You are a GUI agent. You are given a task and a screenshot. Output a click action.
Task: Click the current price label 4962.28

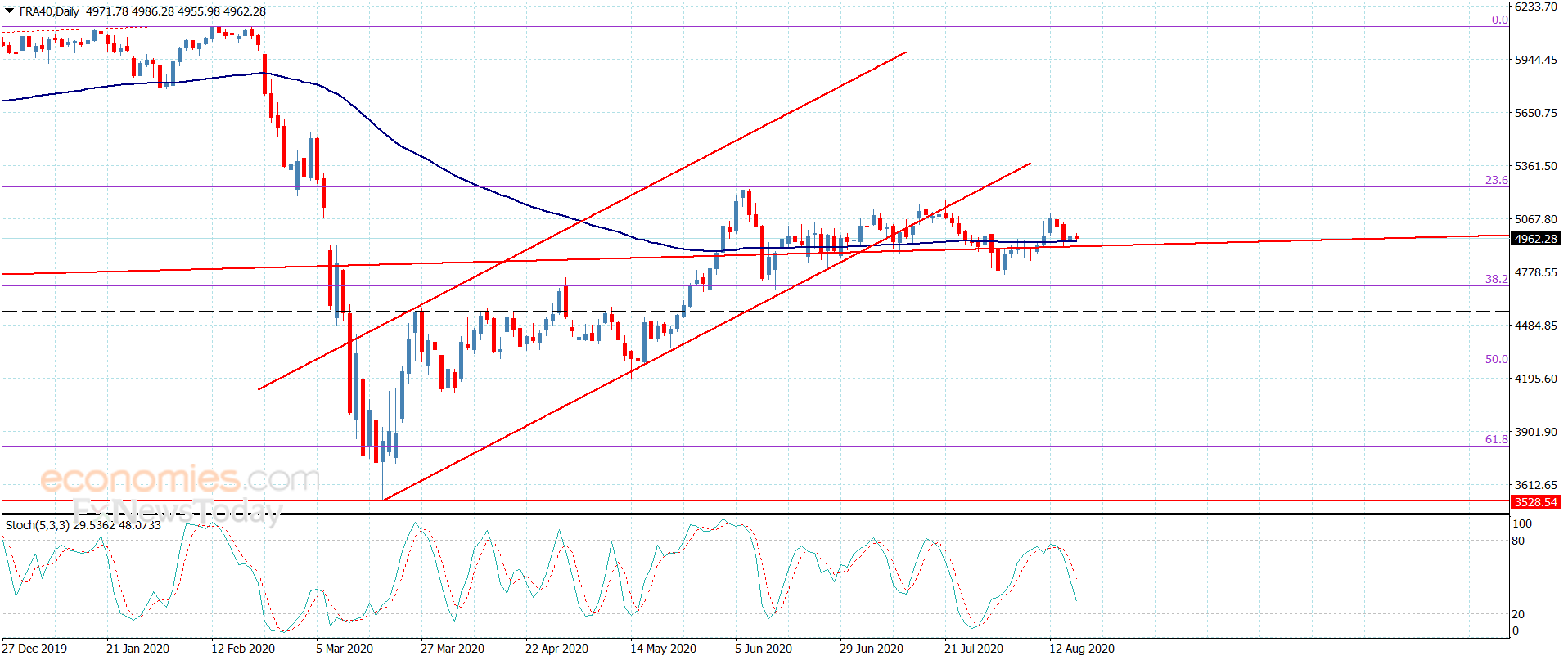1535,239
